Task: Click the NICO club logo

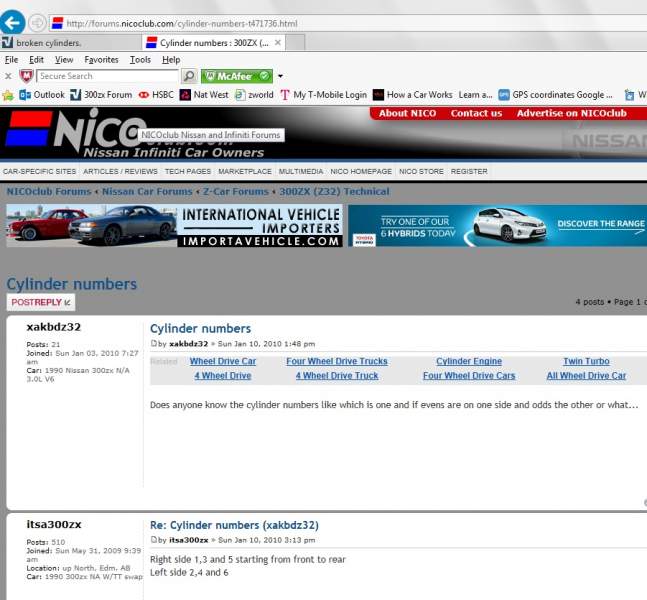Action: (x=70, y=133)
